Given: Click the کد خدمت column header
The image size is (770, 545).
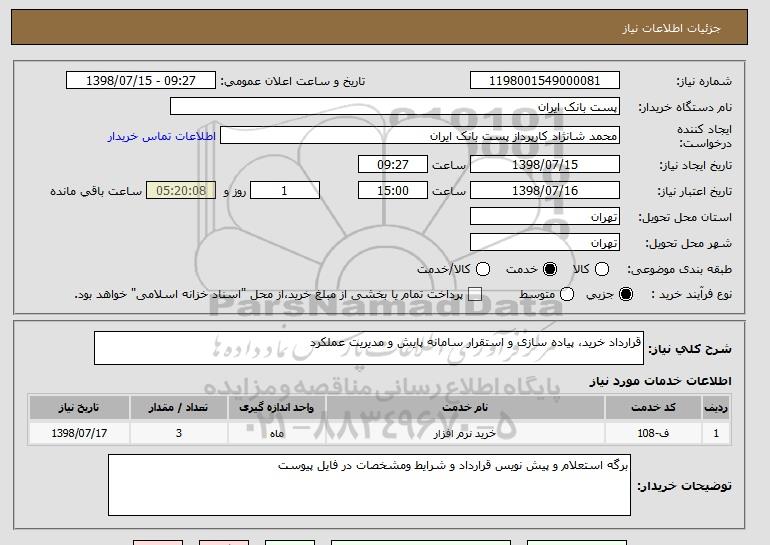Looking at the screenshot, I should click(653, 408).
